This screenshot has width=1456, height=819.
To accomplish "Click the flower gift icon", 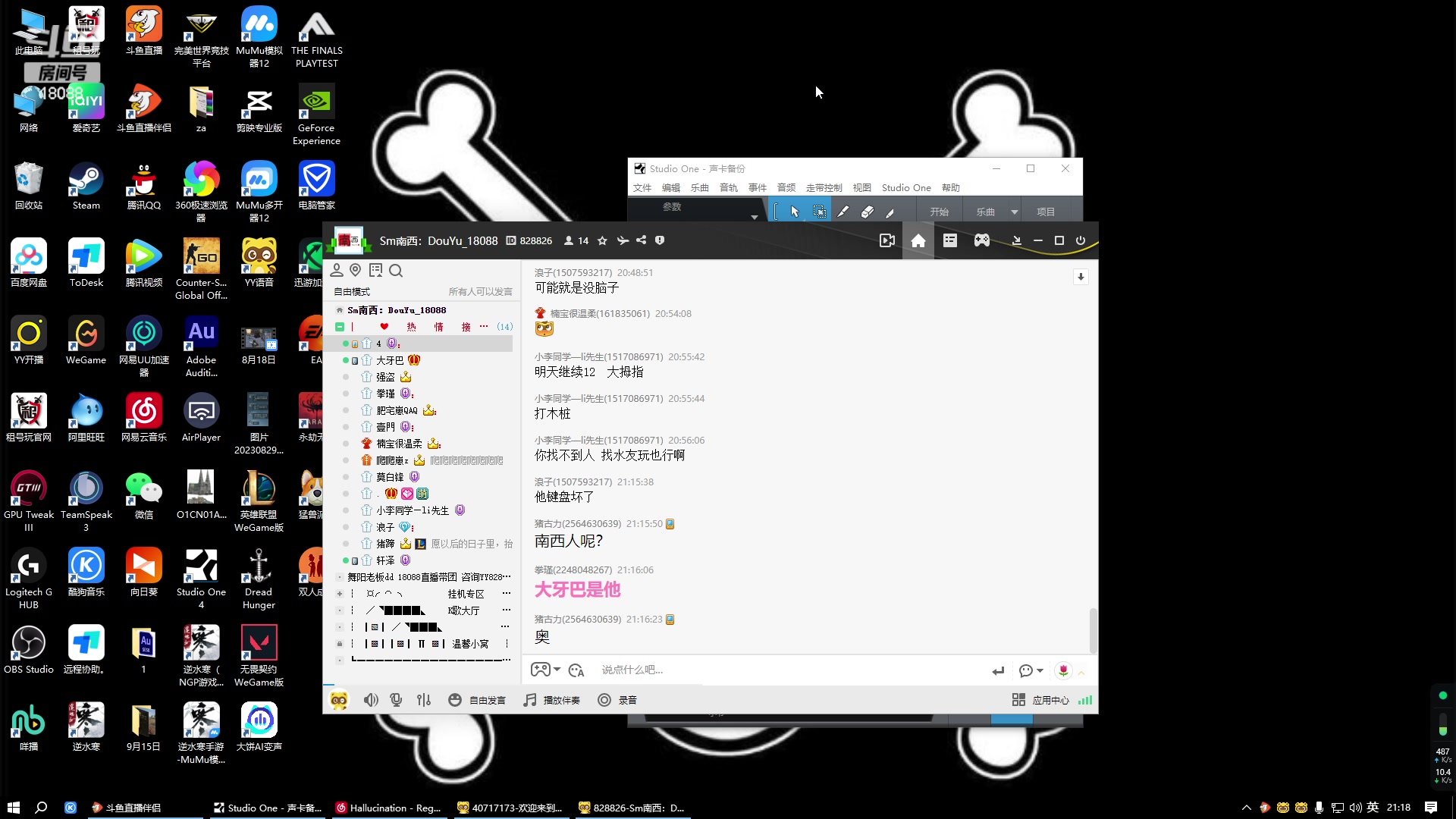I will [1063, 670].
